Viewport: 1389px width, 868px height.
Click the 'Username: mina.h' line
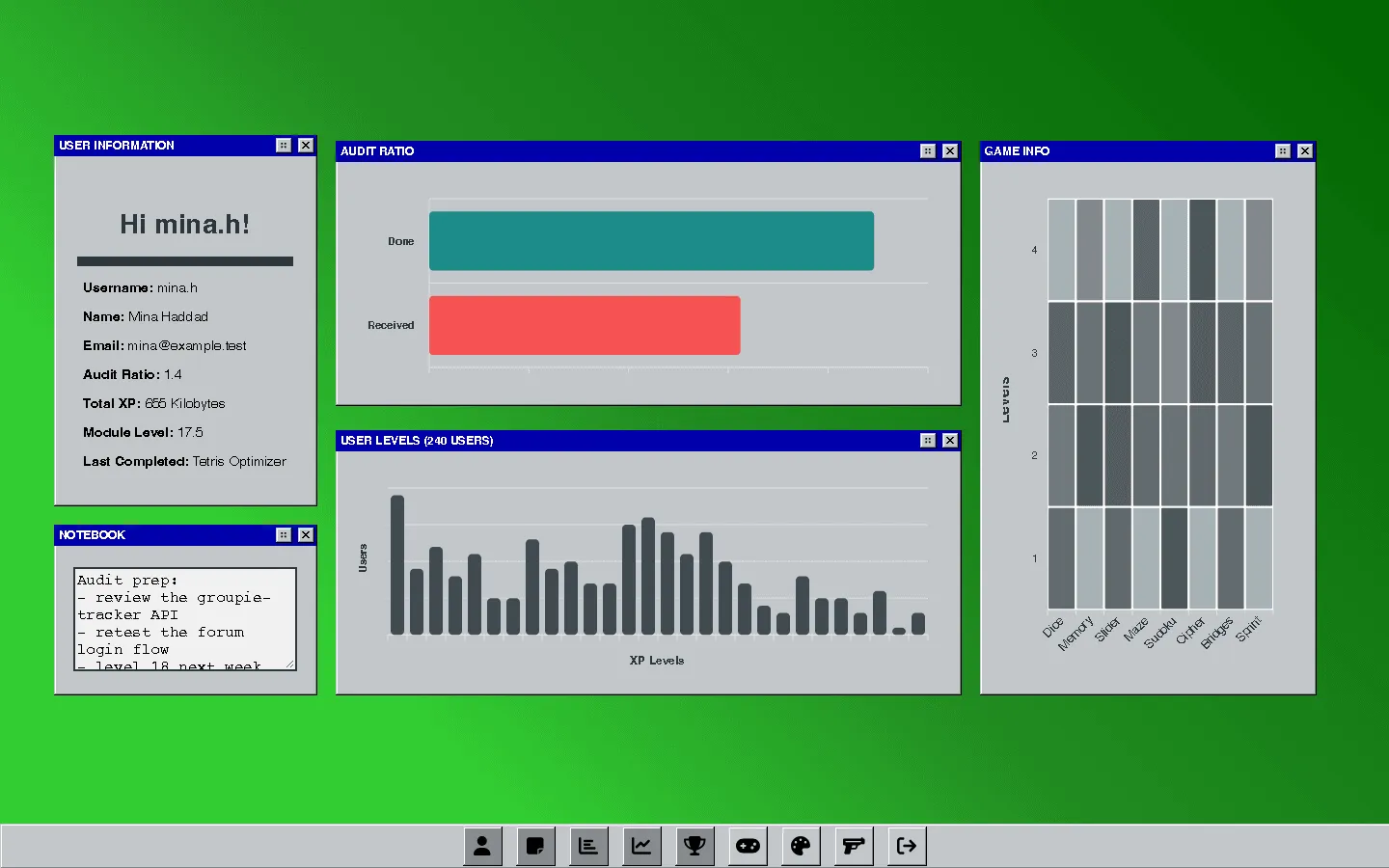(140, 287)
